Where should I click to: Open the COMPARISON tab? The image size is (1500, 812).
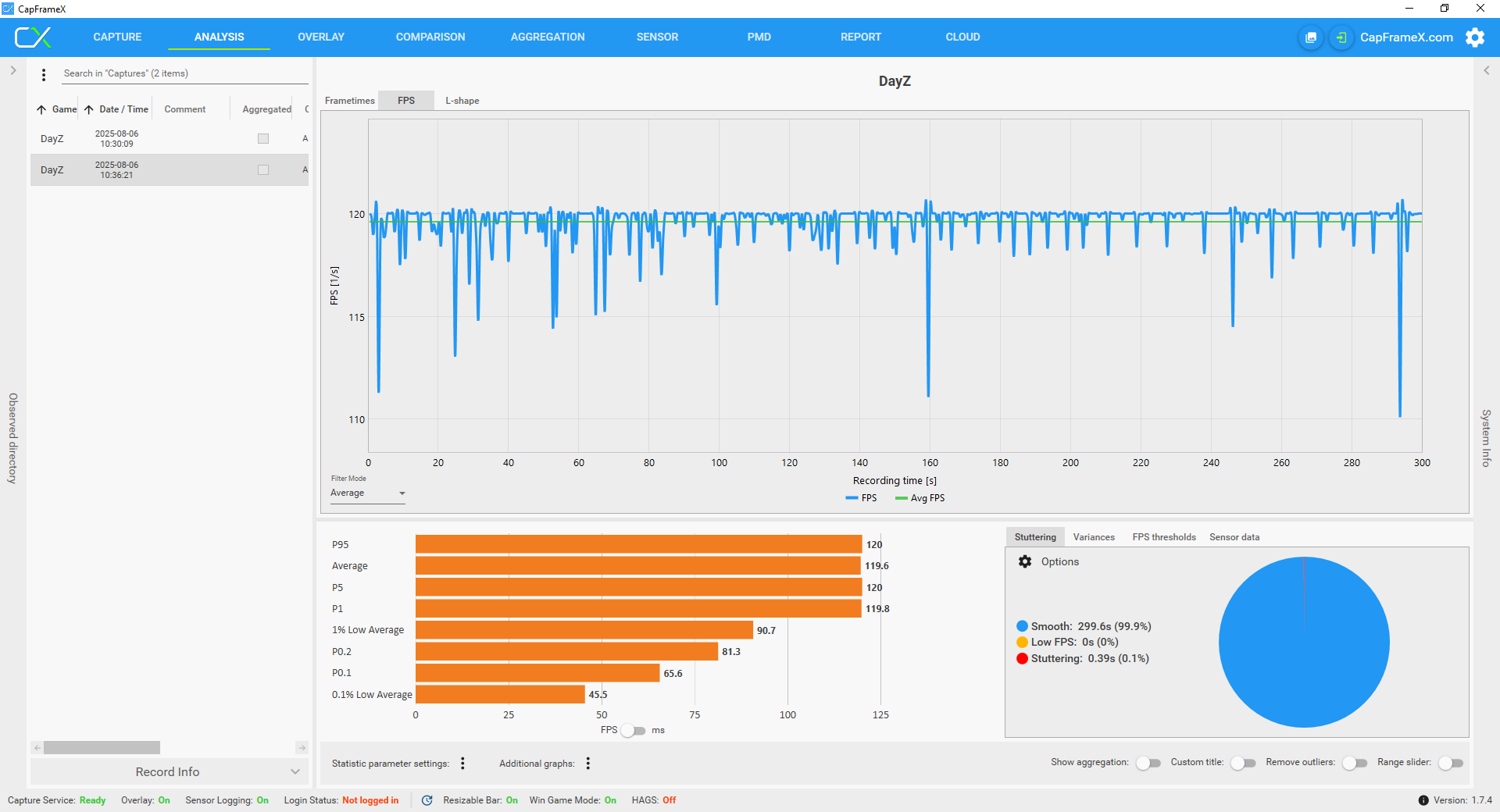coord(430,37)
